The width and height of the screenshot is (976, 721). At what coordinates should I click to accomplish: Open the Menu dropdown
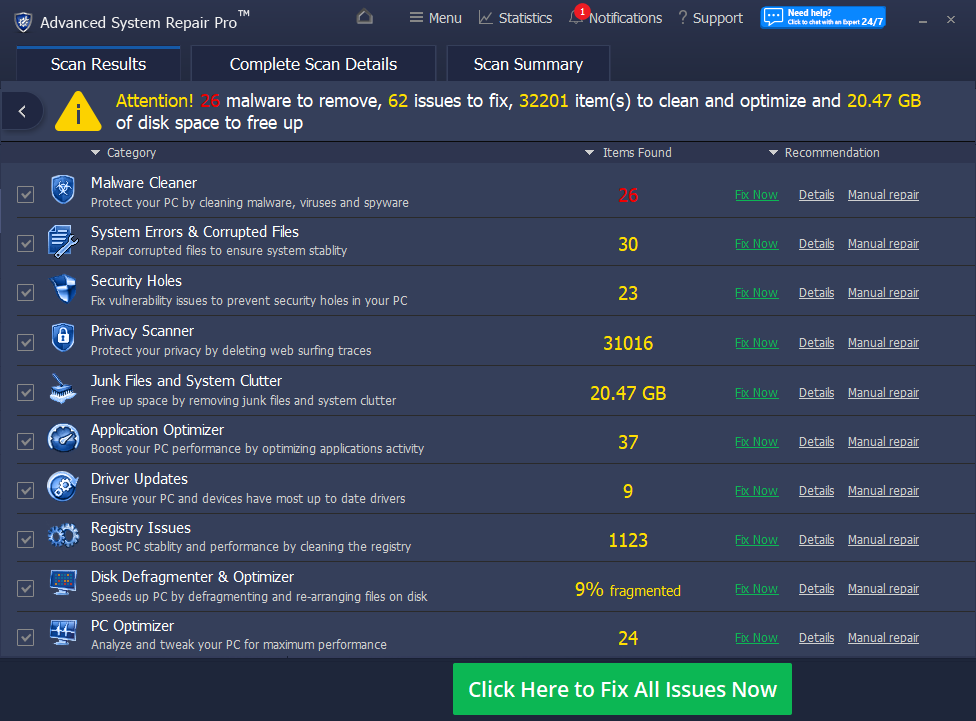point(436,18)
